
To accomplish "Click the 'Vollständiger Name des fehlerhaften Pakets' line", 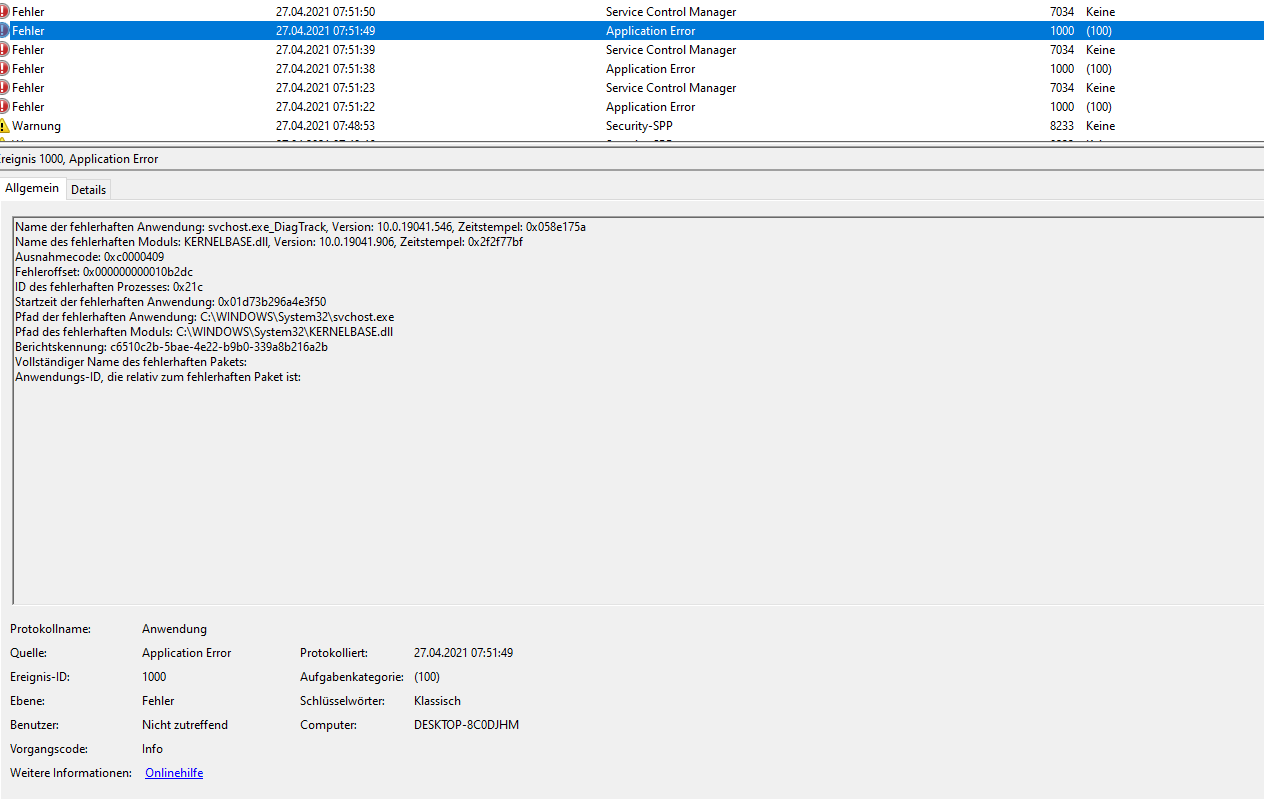I will pos(130,362).
